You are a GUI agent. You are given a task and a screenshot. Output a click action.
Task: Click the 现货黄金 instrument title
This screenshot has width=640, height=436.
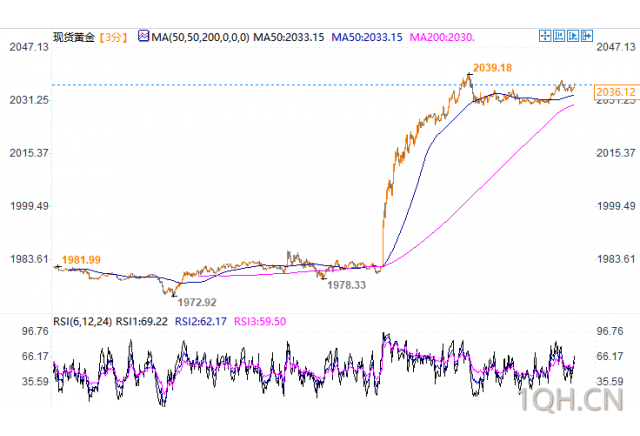(x=74, y=38)
